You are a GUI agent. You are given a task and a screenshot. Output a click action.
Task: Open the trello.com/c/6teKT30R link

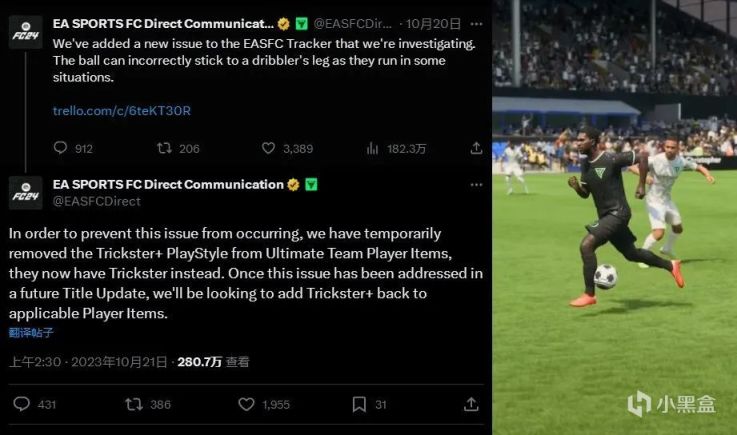tap(122, 111)
